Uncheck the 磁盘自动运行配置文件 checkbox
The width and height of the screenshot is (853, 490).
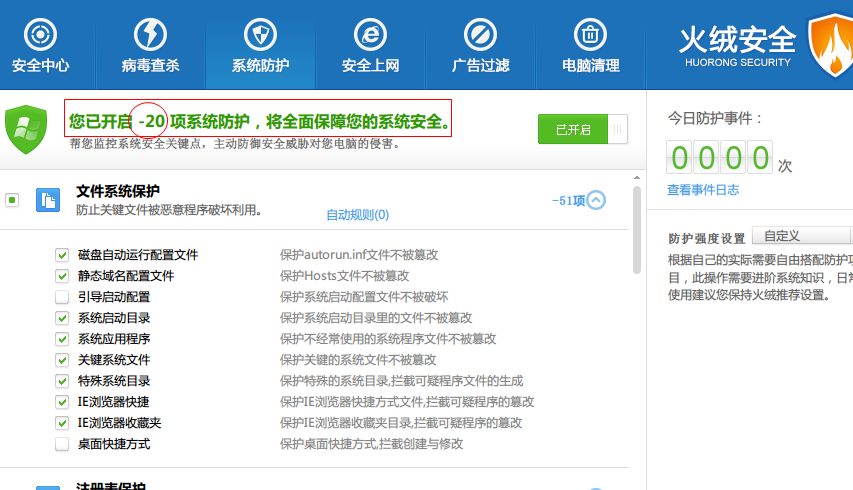click(62, 255)
